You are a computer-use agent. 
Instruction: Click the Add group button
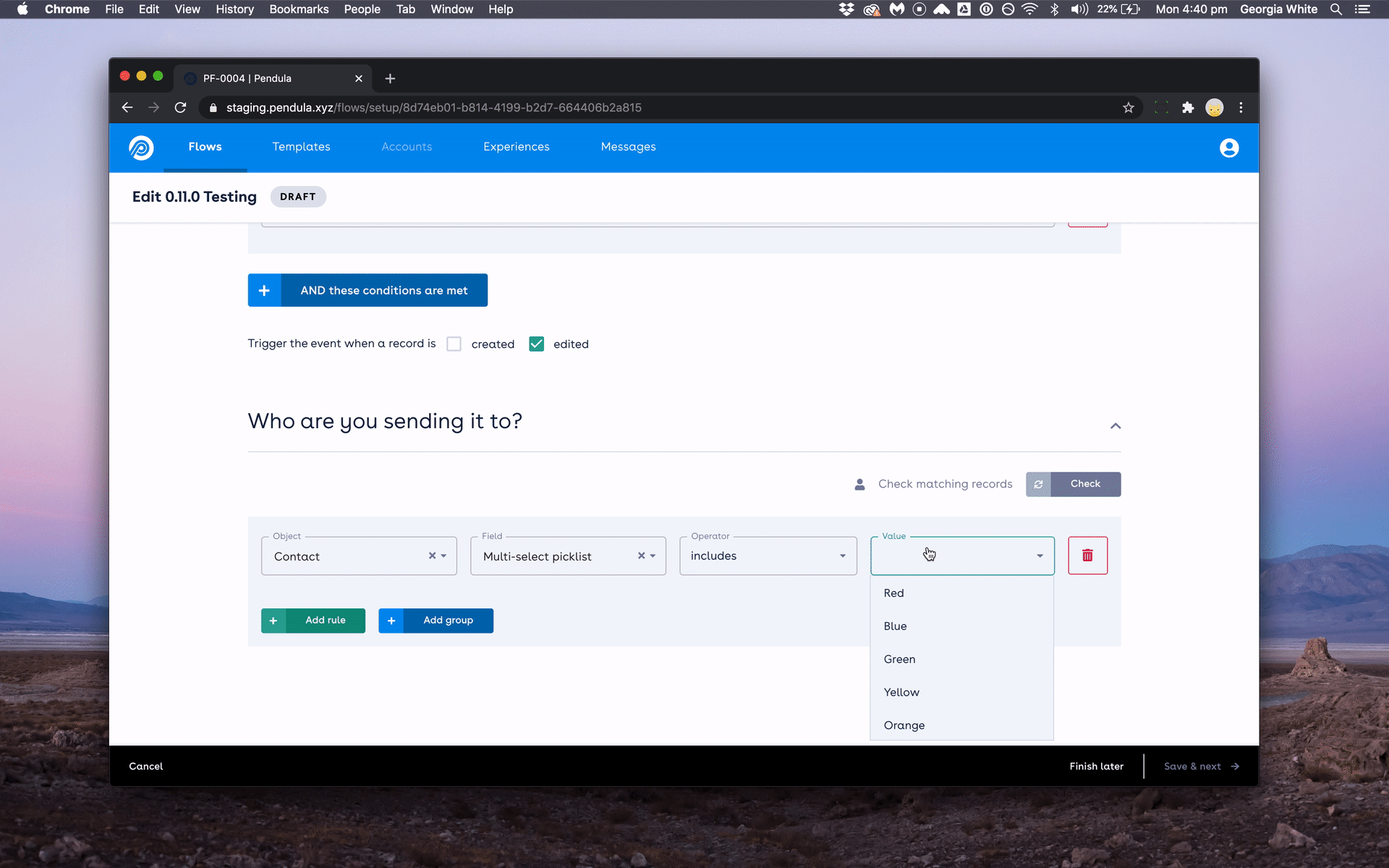[x=436, y=621]
